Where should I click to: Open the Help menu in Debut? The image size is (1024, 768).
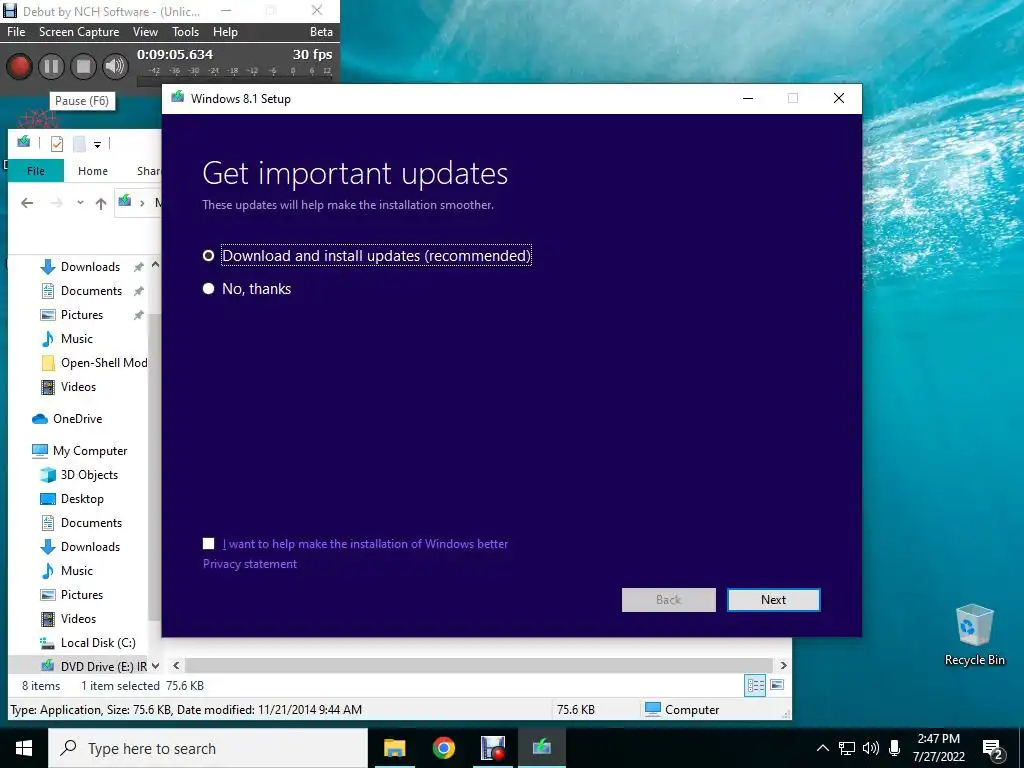[x=225, y=32]
